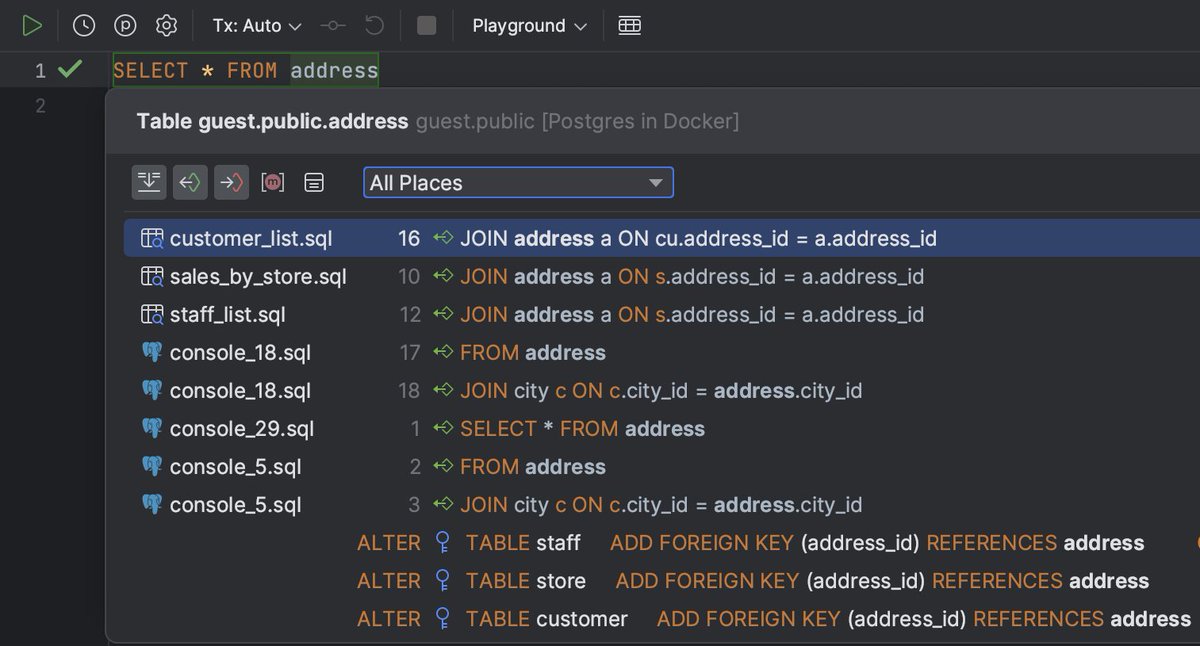The height and width of the screenshot is (646, 1200).
Task: Click the red m bracket filter icon
Action: (x=272, y=182)
